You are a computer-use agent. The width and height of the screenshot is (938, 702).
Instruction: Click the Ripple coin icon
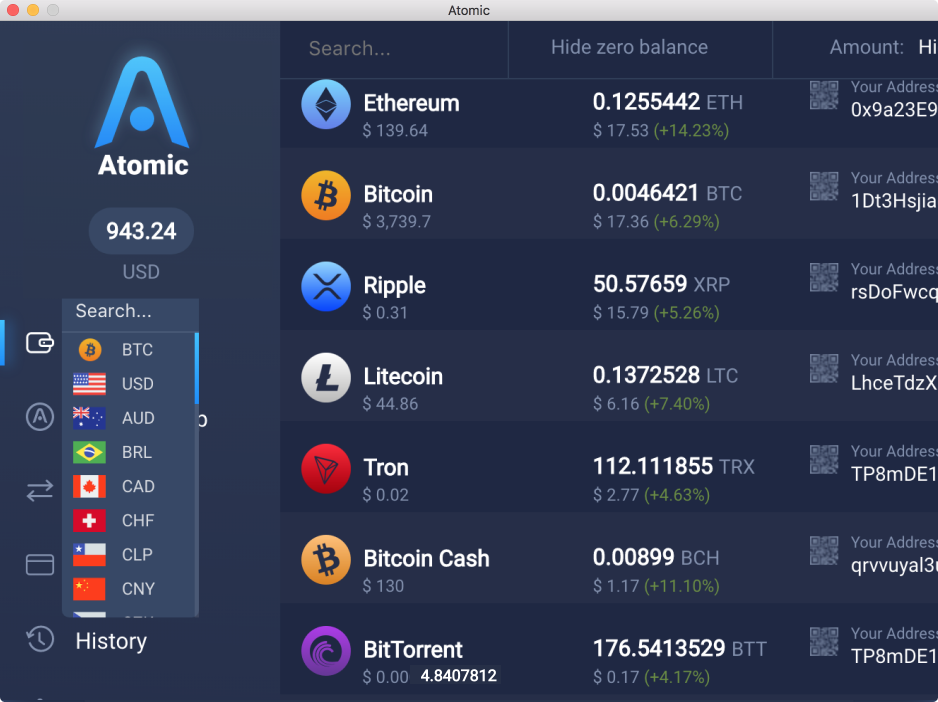point(326,287)
